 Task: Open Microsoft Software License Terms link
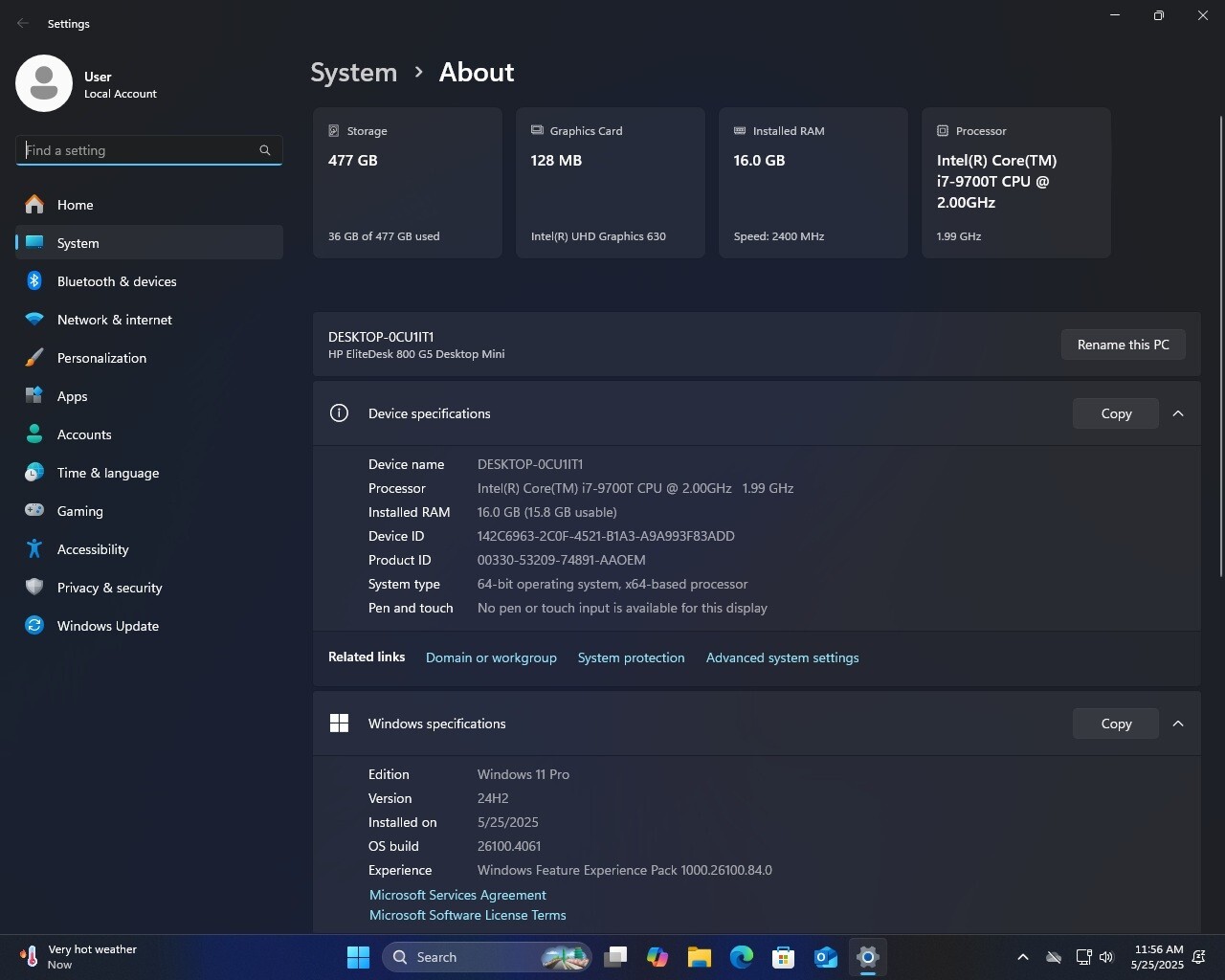pyautogui.click(x=468, y=915)
